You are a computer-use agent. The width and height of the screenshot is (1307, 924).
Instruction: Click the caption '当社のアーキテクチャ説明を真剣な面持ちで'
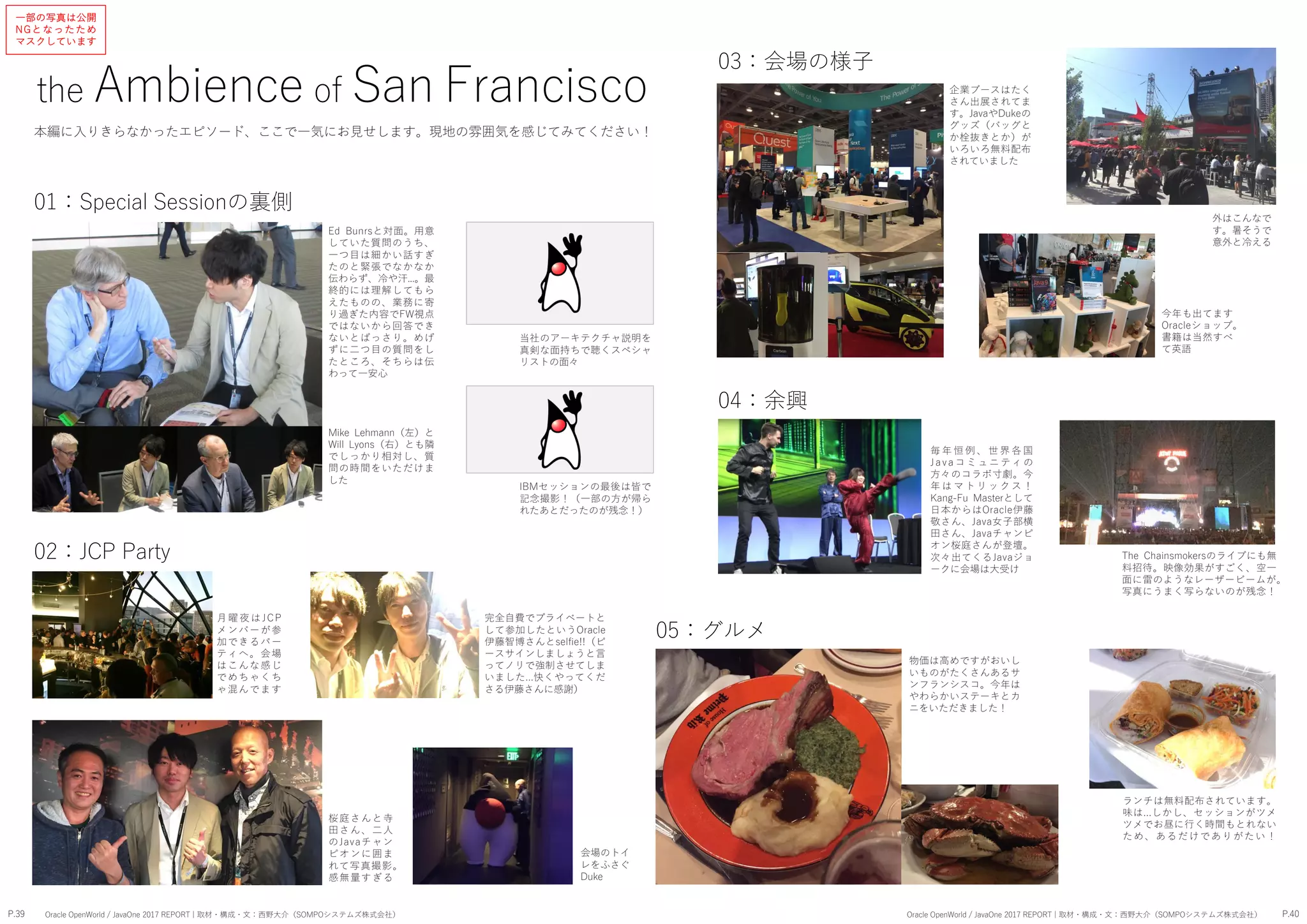coord(585,350)
